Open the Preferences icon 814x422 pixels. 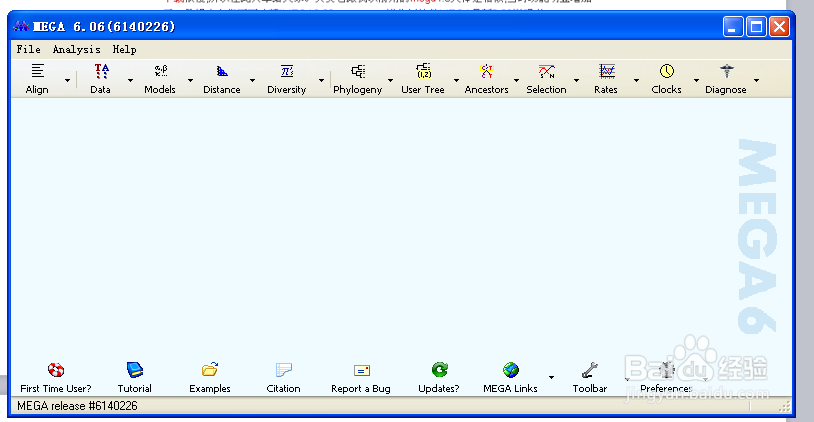[x=667, y=370]
